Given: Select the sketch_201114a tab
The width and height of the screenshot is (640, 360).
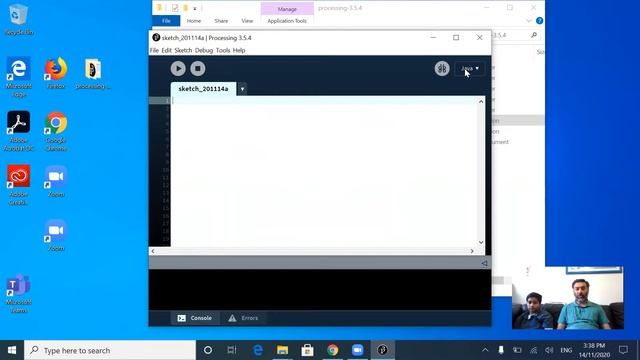Looking at the screenshot, I should point(203,89).
